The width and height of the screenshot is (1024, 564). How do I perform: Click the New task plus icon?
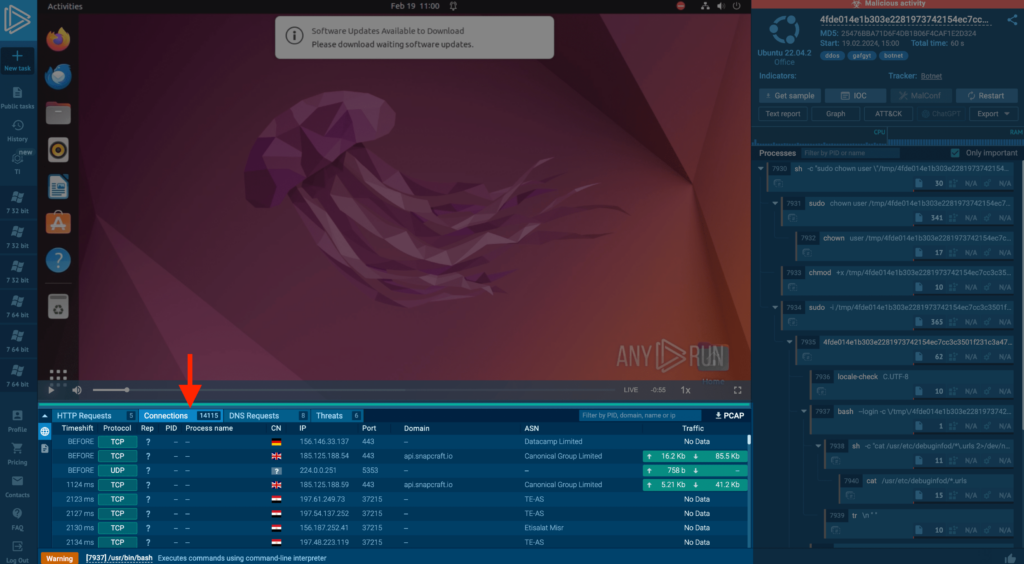17,55
